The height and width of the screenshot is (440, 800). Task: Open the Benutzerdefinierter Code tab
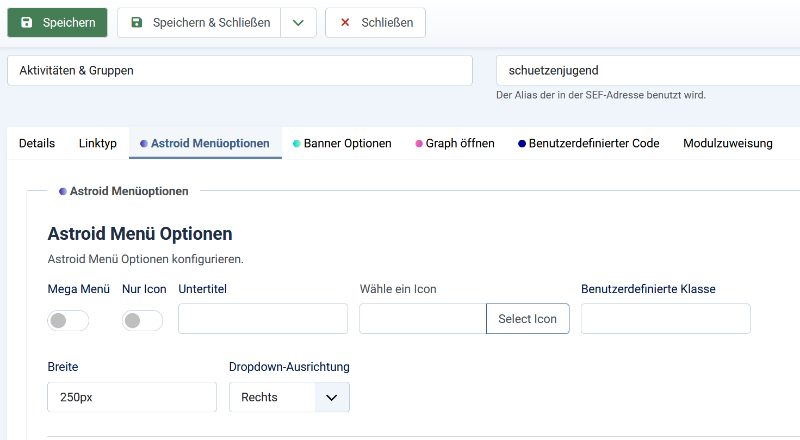[x=589, y=143]
